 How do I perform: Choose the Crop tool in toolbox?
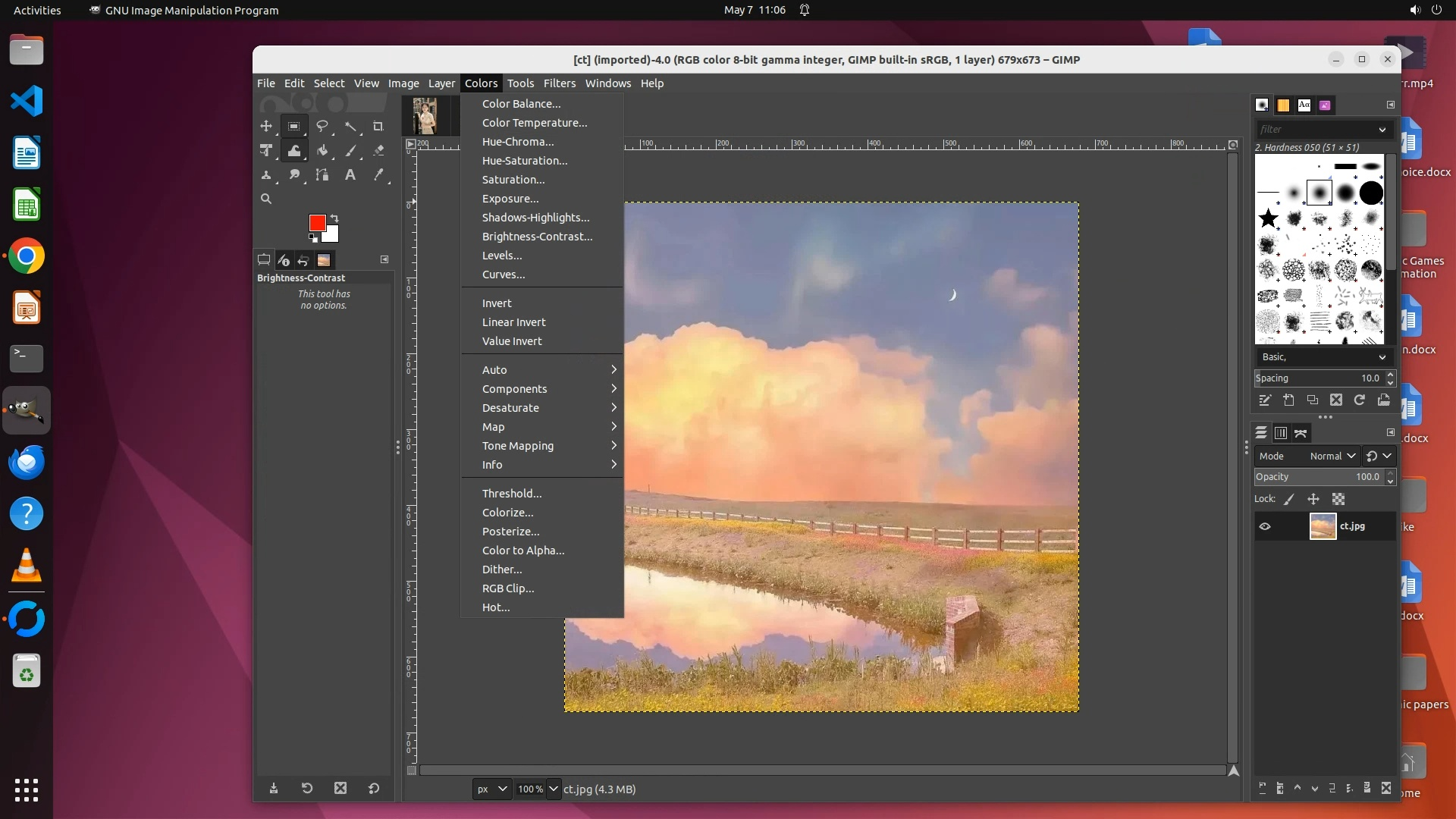[x=378, y=126]
